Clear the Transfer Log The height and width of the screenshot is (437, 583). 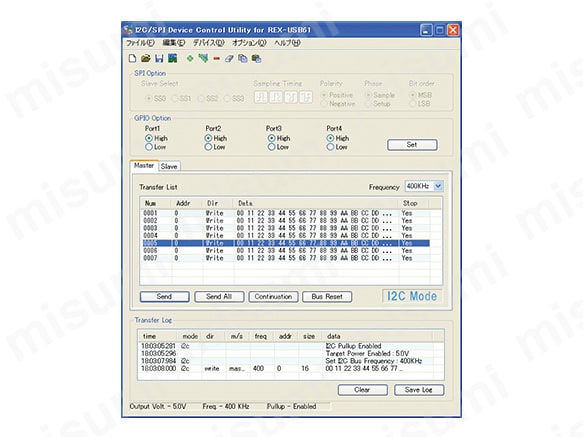tap(362, 390)
